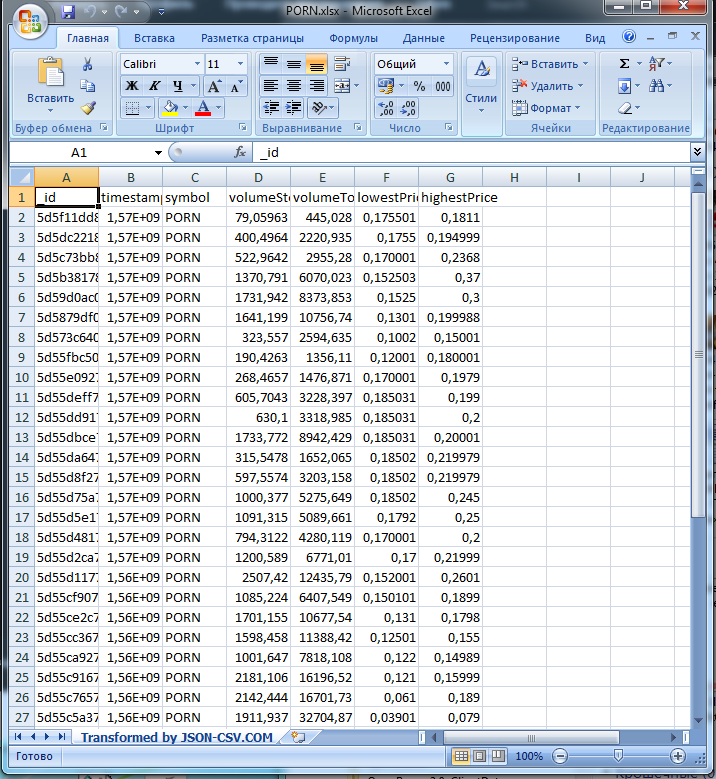Screen dimensions: 716x779
Task: Expand the Name Box dropdown arrow
Action: click(x=158, y=152)
